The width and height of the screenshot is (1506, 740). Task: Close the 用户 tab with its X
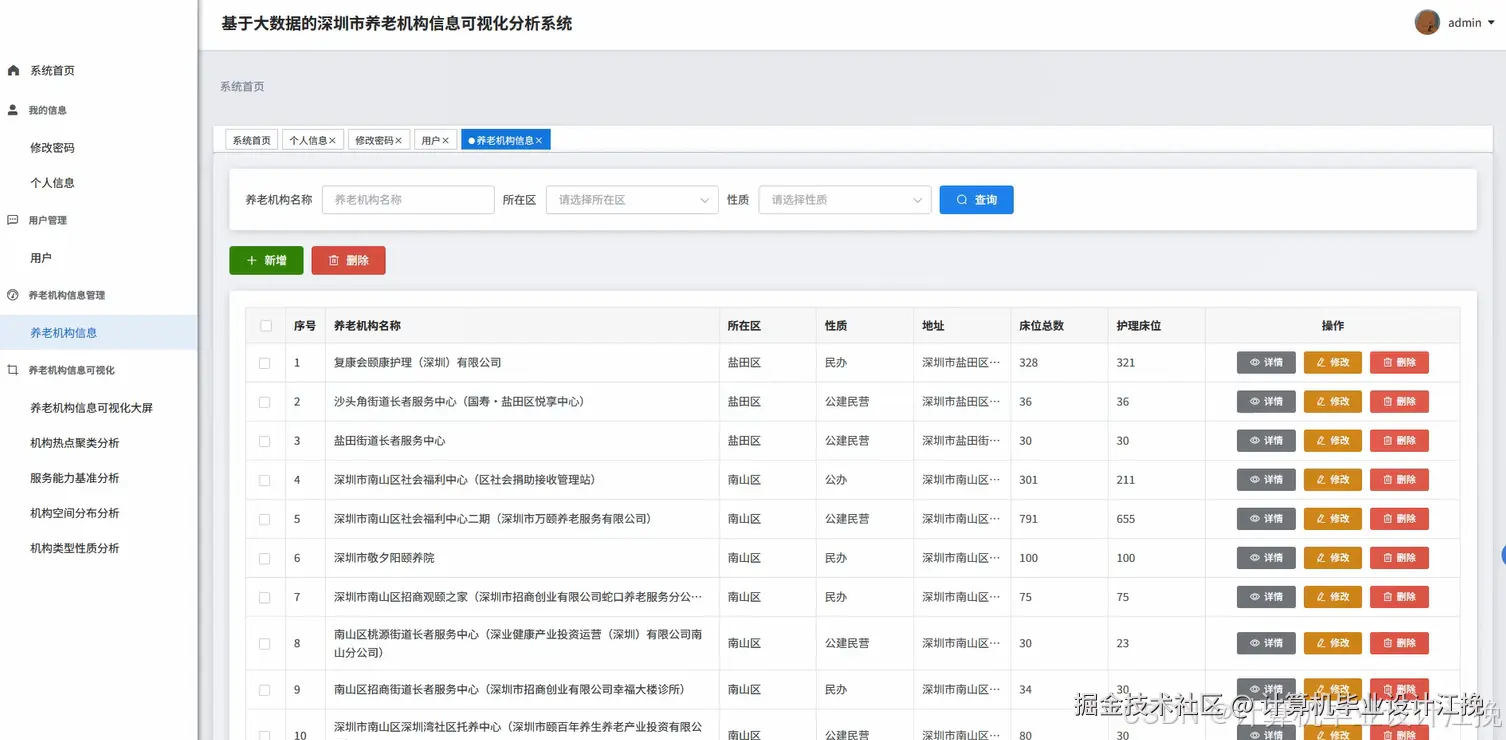pos(446,141)
